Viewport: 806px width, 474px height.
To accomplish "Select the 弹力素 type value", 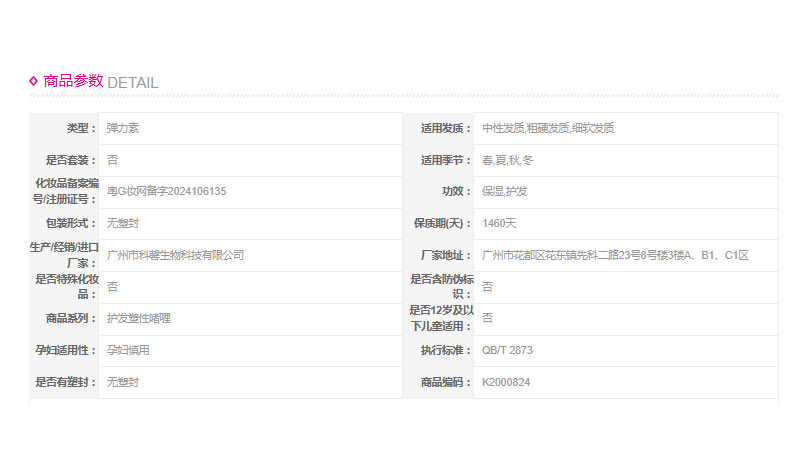I will pos(122,128).
